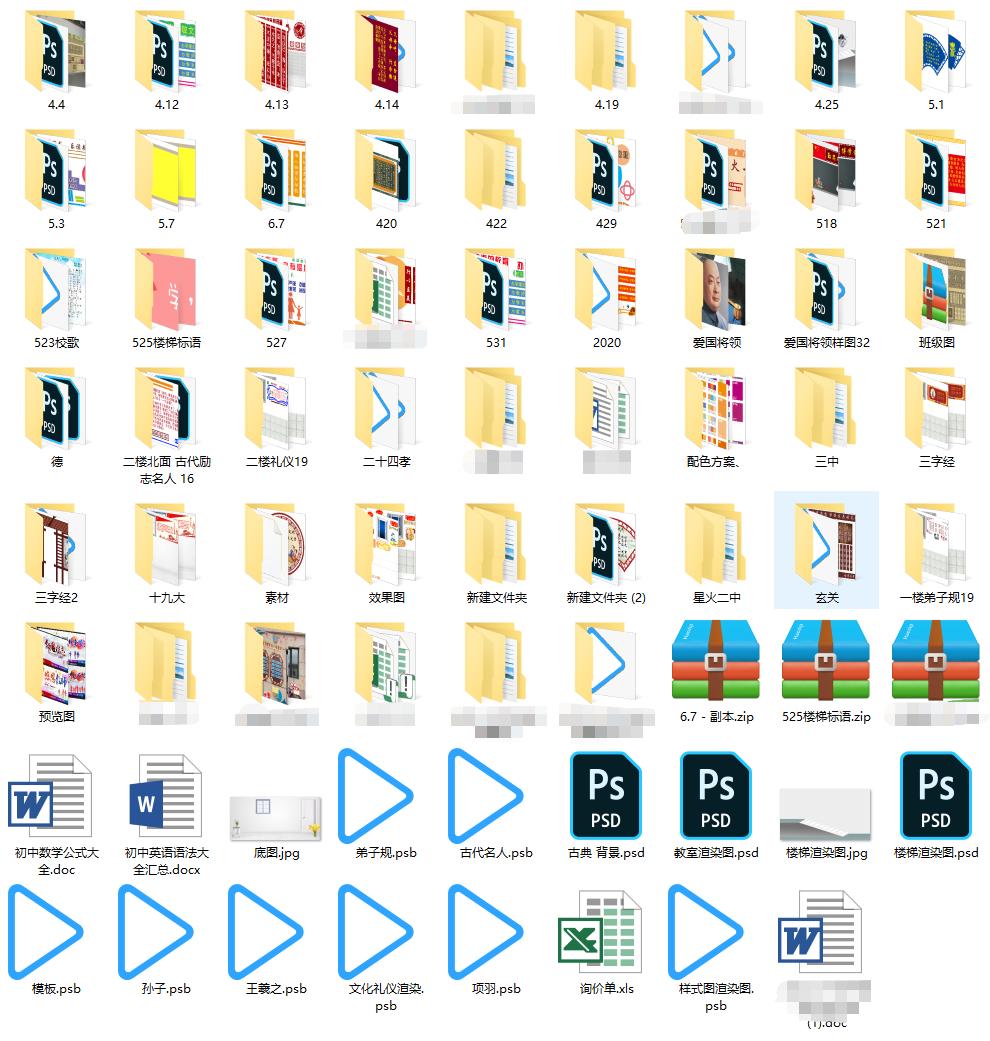
Task: Select the 王羲之.psb file icon
Action: pyautogui.click(x=266, y=931)
